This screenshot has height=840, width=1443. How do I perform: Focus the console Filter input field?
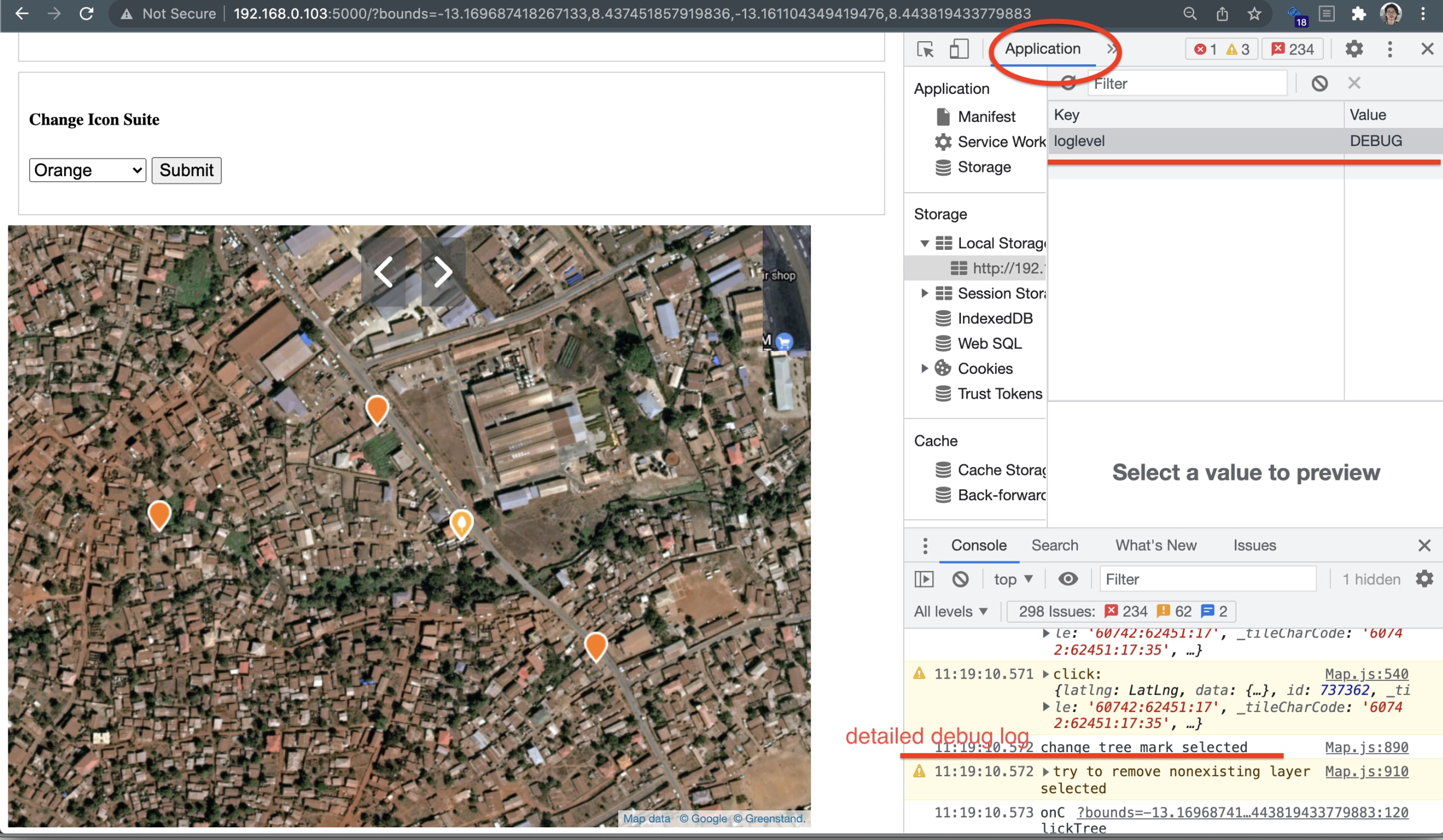(1207, 579)
